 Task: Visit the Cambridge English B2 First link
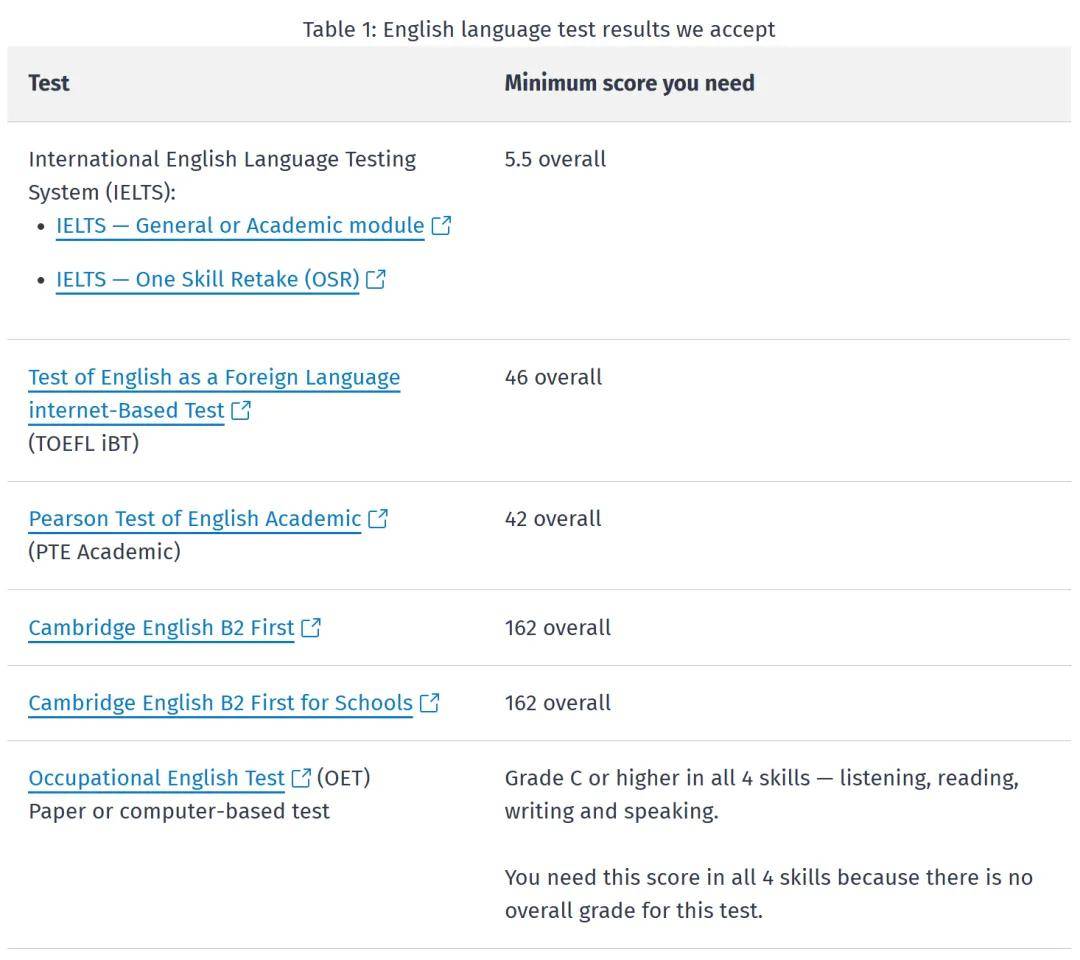(x=161, y=628)
